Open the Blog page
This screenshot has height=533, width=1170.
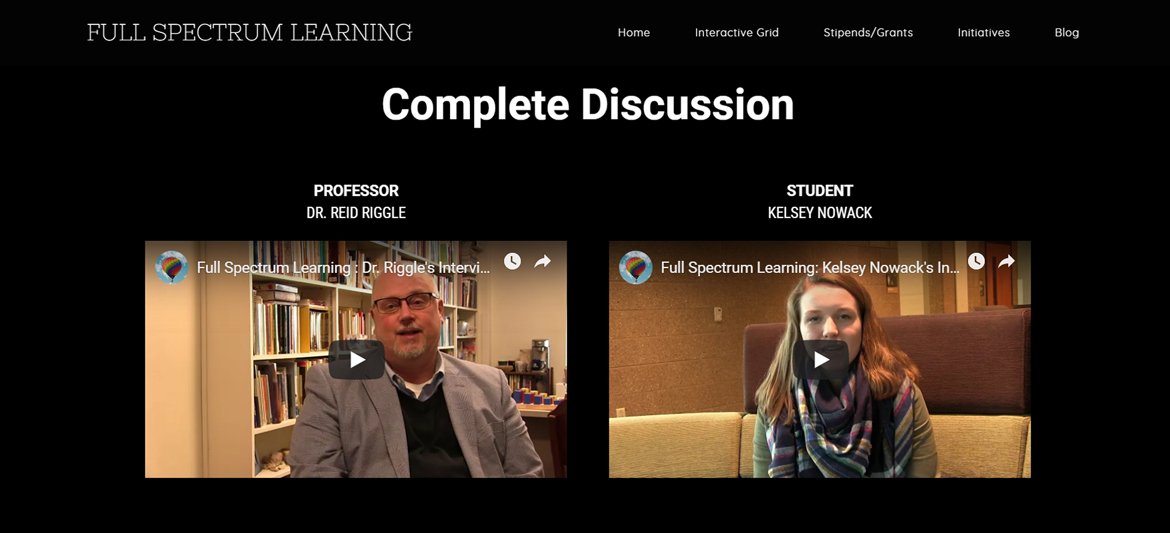coord(1066,33)
